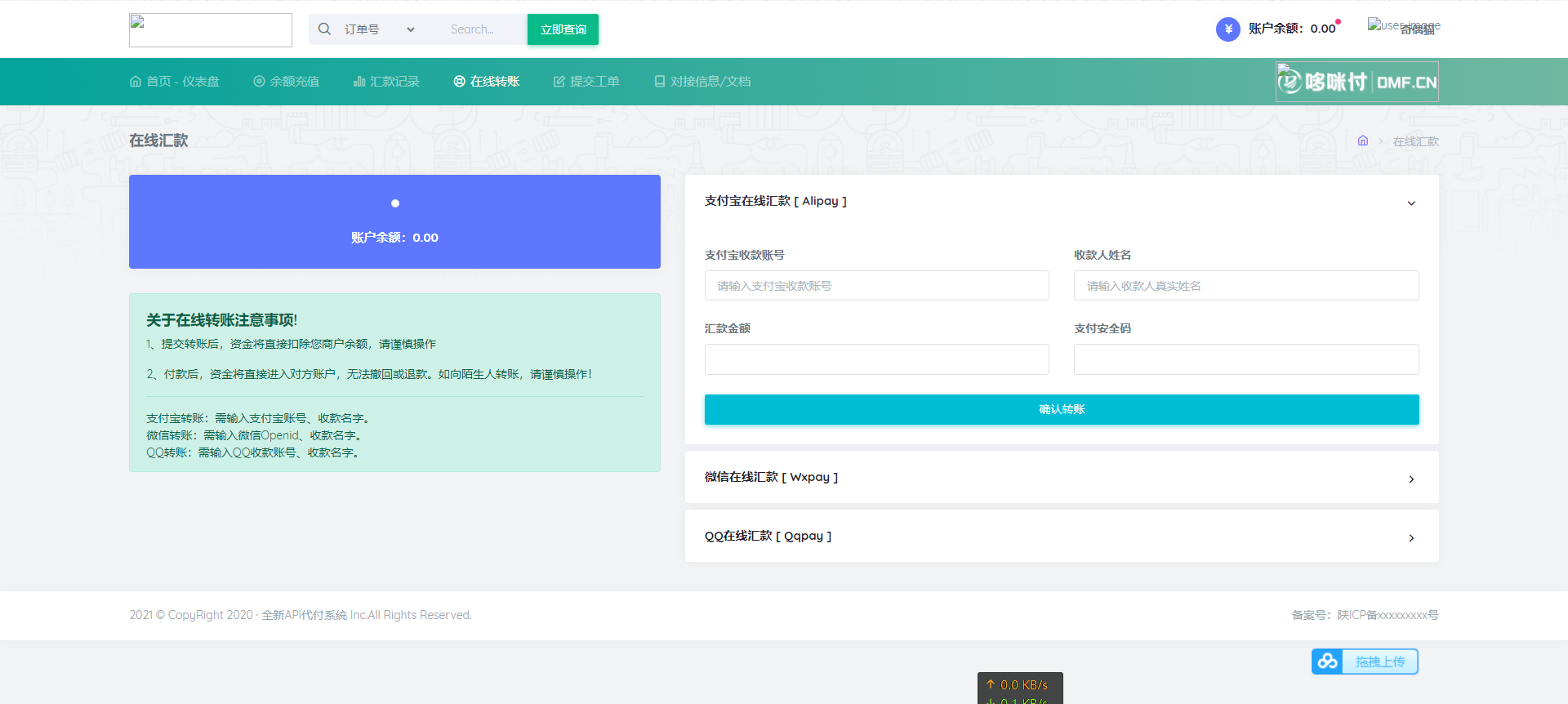Click the 在线汇款 page title
Screen dimensions: 1568x704
158,140
